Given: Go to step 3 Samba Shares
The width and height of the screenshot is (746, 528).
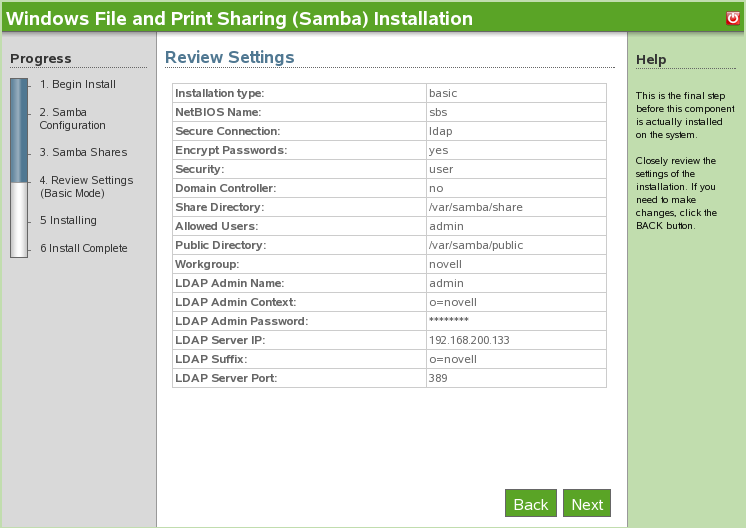Looking at the screenshot, I should pyautogui.click(x=83, y=153).
